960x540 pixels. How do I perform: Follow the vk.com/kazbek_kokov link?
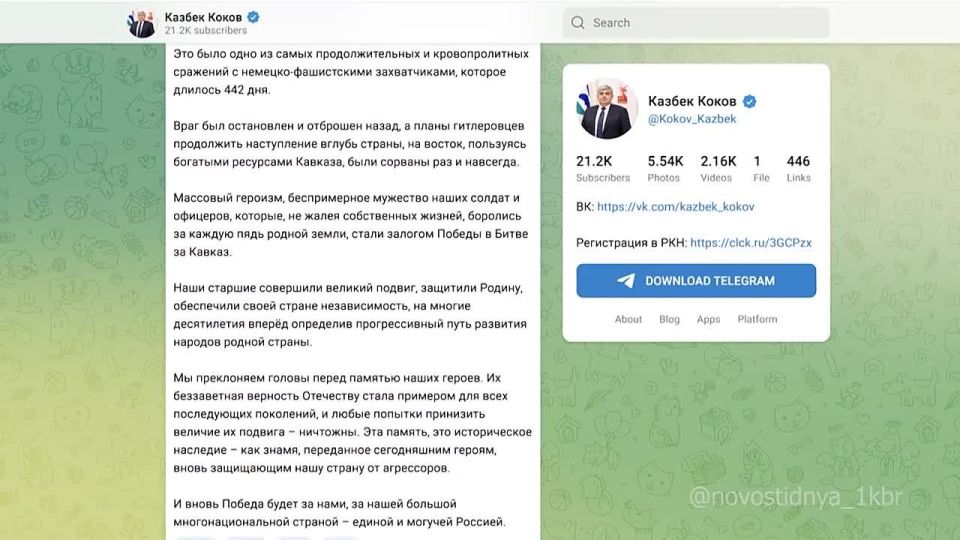(x=675, y=207)
